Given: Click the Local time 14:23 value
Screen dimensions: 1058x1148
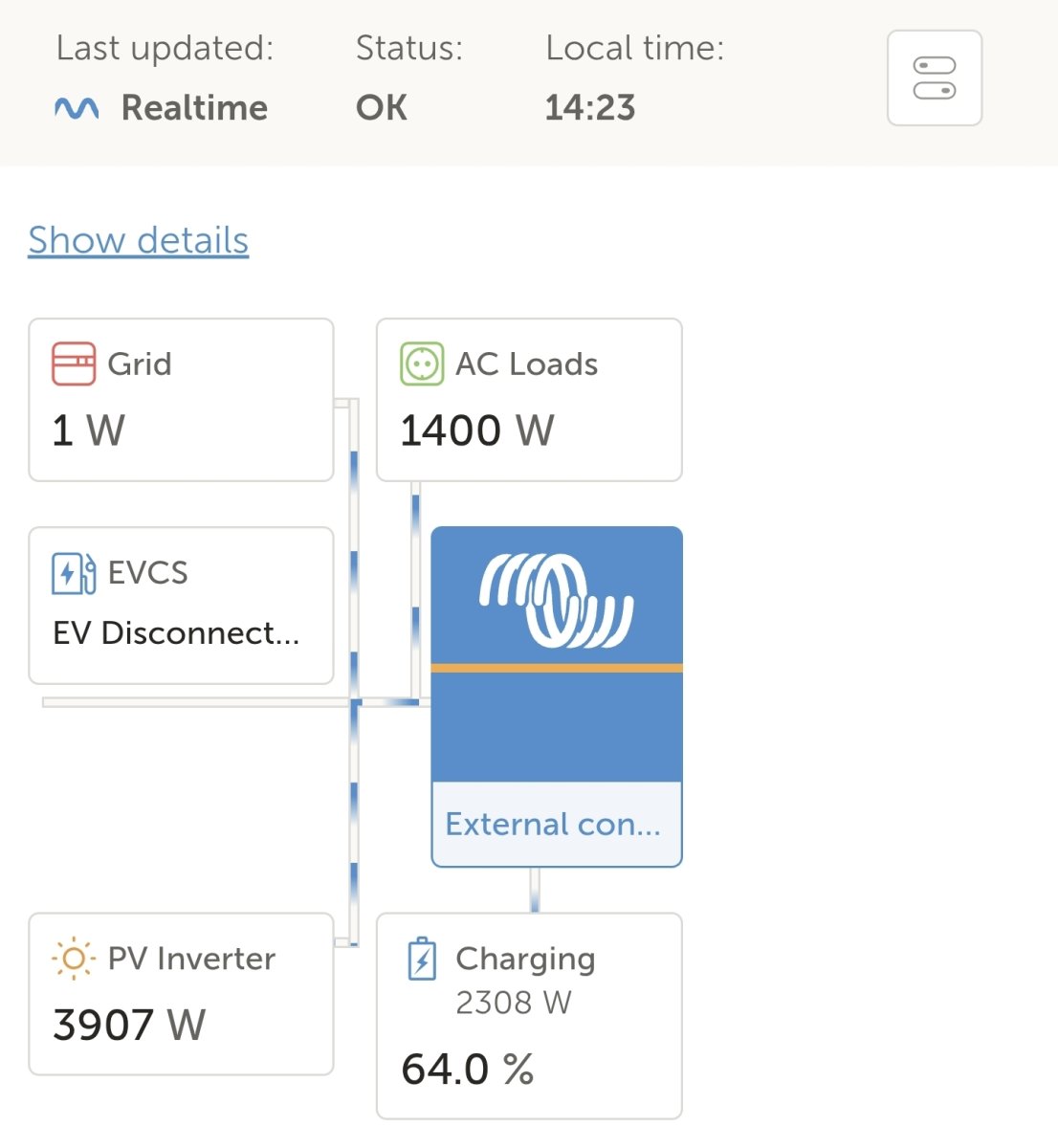Looking at the screenshot, I should tap(590, 108).
